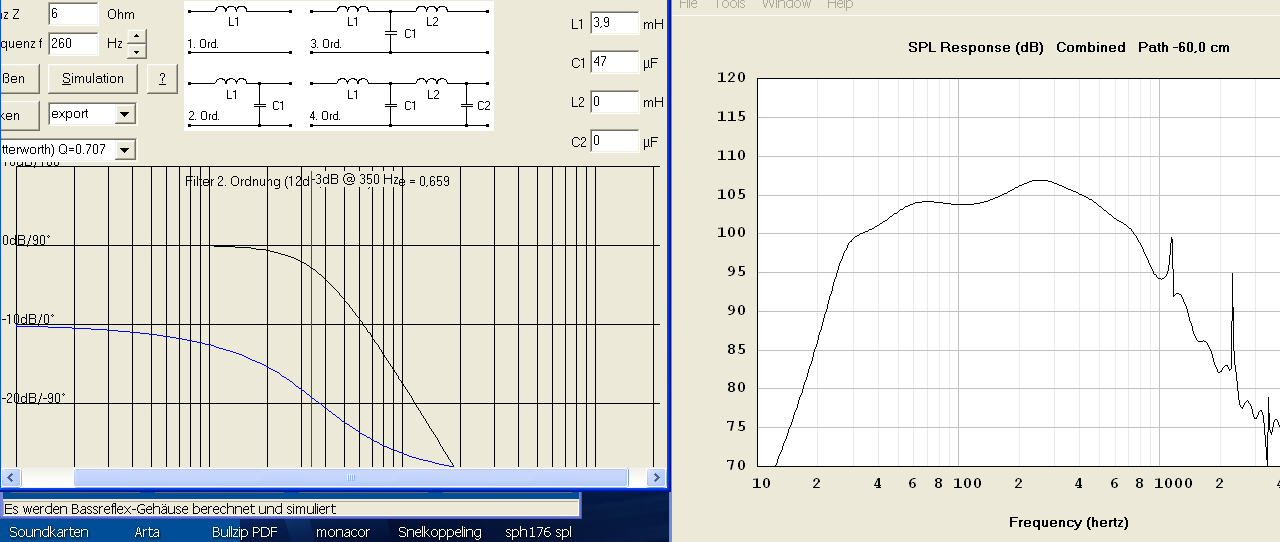Open the Window menu in the SPL window
The height and width of the screenshot is (542, 1280).
(x=786, y=4)
